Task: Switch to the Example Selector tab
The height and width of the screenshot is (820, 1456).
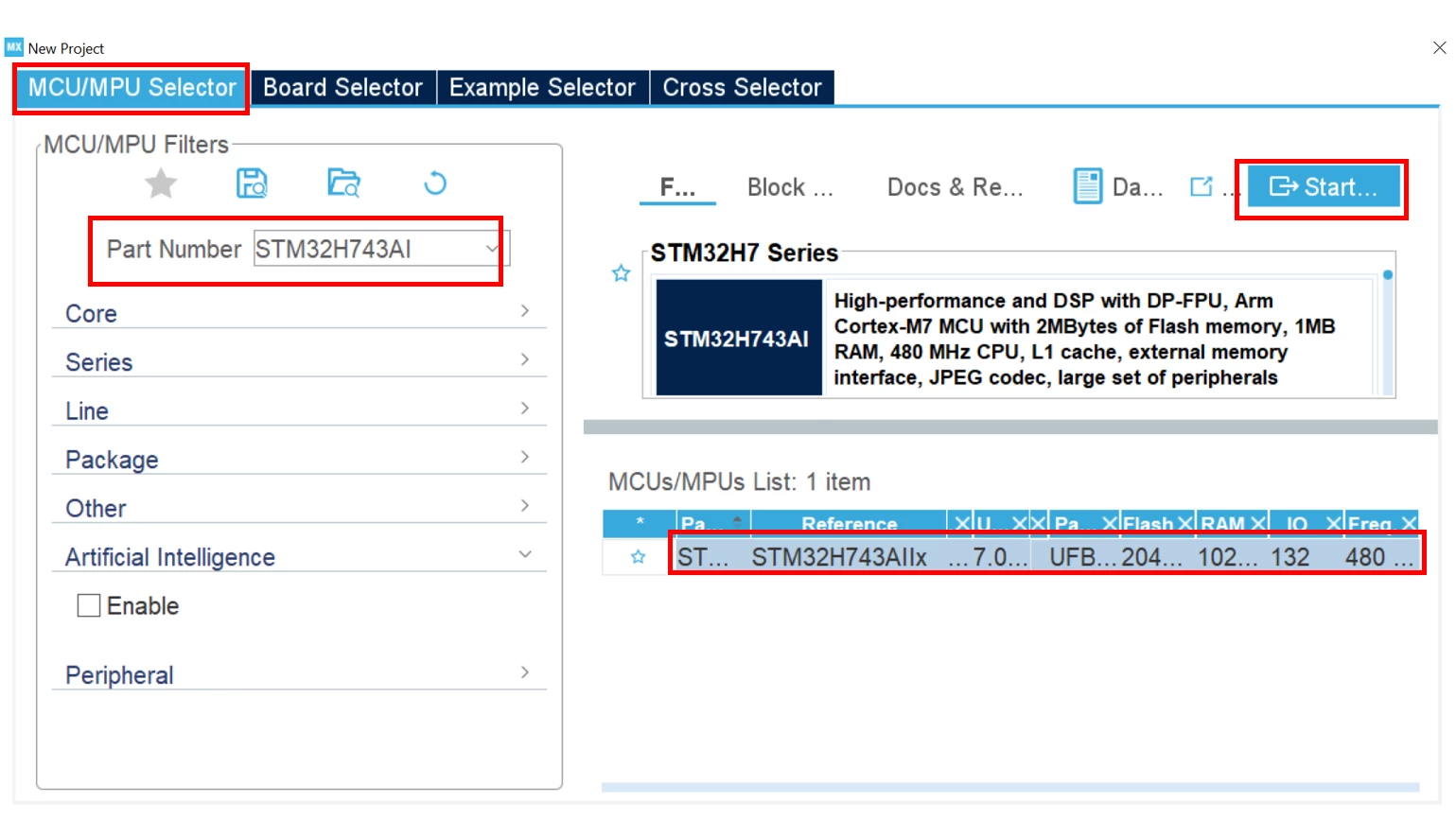Action: 542,87
